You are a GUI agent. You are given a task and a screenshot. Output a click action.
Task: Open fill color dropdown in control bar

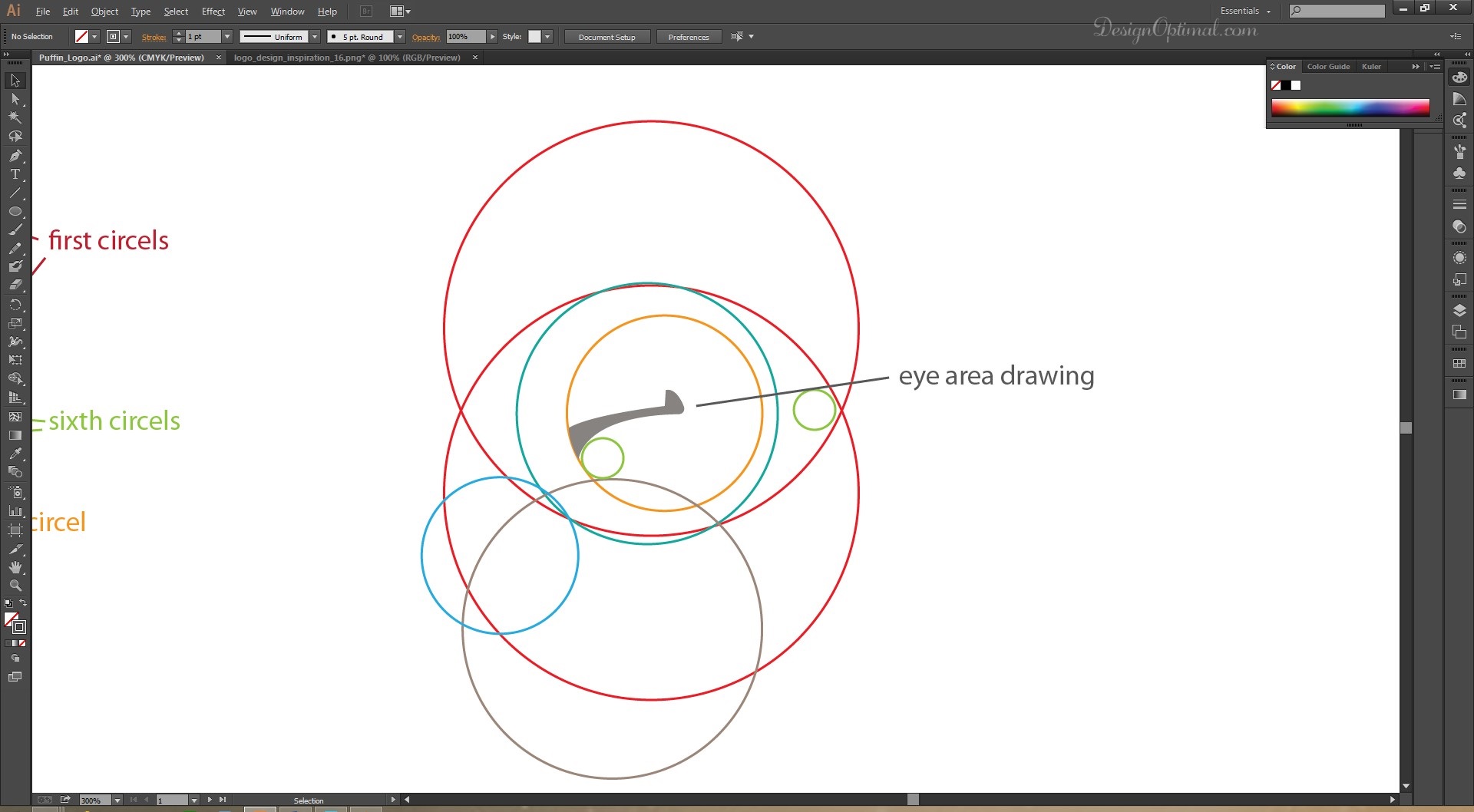point(94,37)
